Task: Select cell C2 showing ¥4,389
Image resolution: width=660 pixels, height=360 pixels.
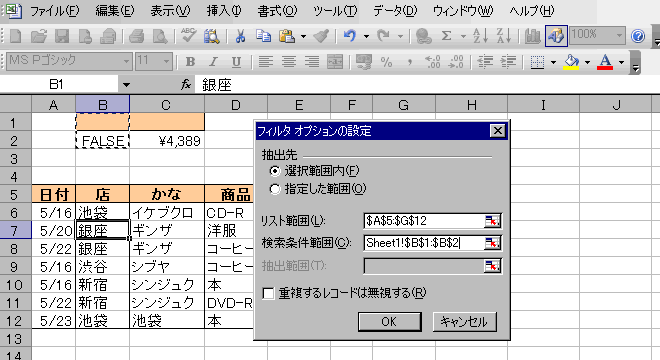Action: (167, 141)
